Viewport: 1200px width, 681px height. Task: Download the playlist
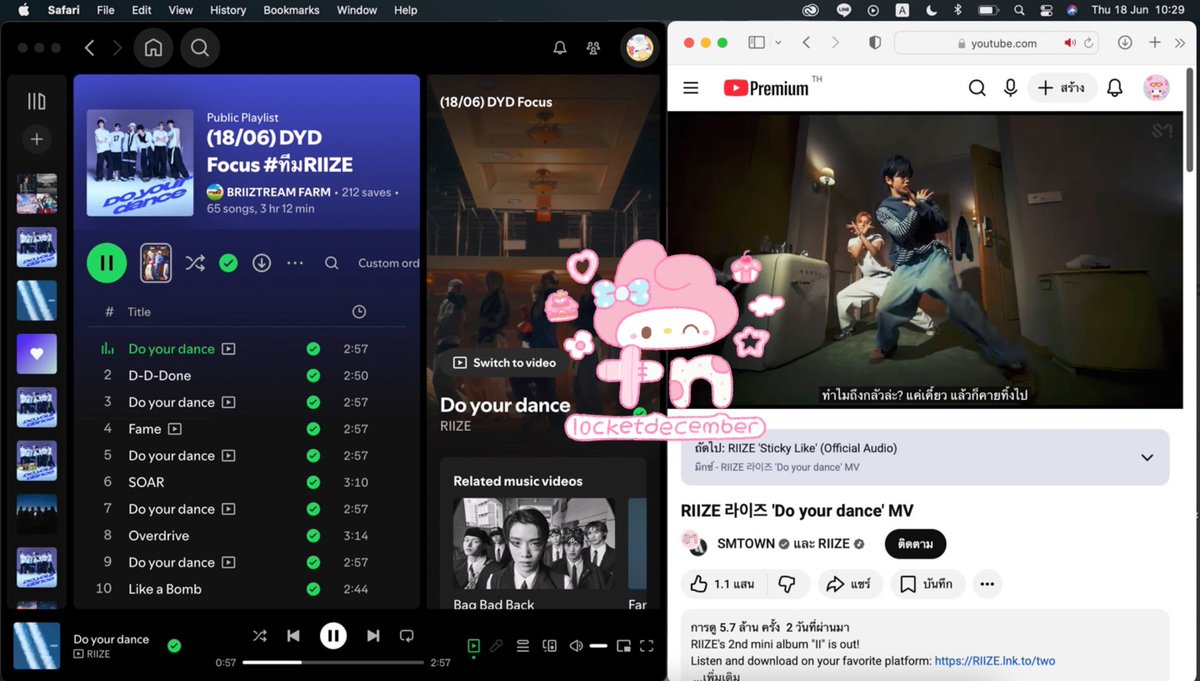pyautogui.click(x=261, y=263)
